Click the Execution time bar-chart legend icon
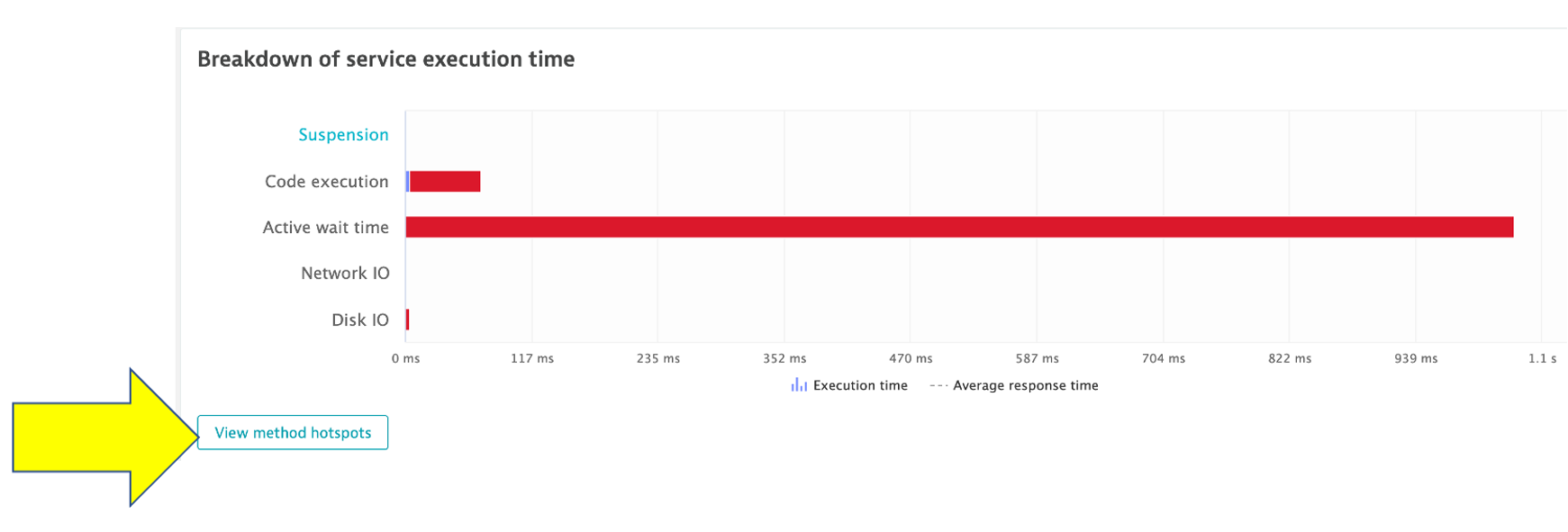1568x532 pixels. click(x=799, y=385)
